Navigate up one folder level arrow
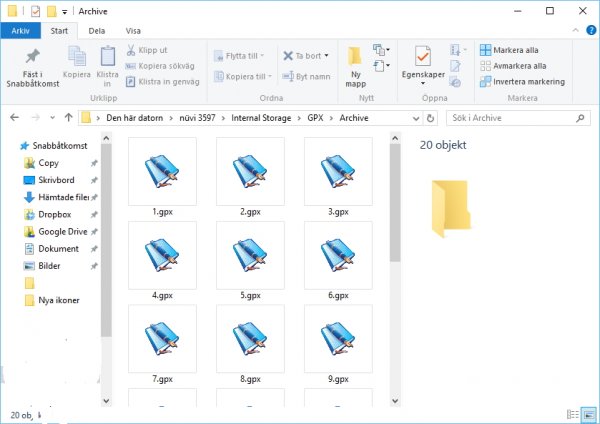Image resolution: width=600 pixels, height=424 pixels. (66, 118)
